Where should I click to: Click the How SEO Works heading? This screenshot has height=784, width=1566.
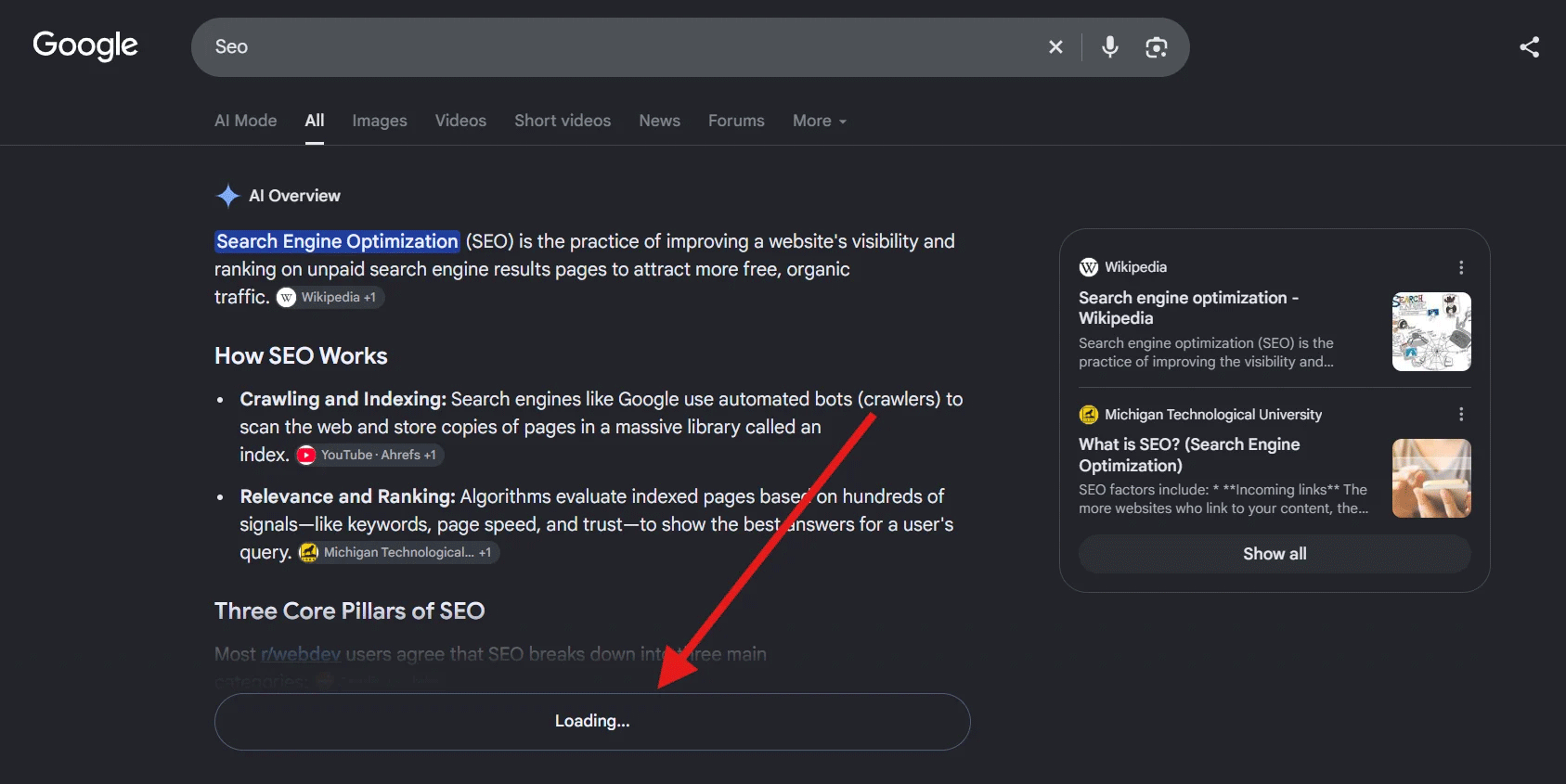coord(301,356)
